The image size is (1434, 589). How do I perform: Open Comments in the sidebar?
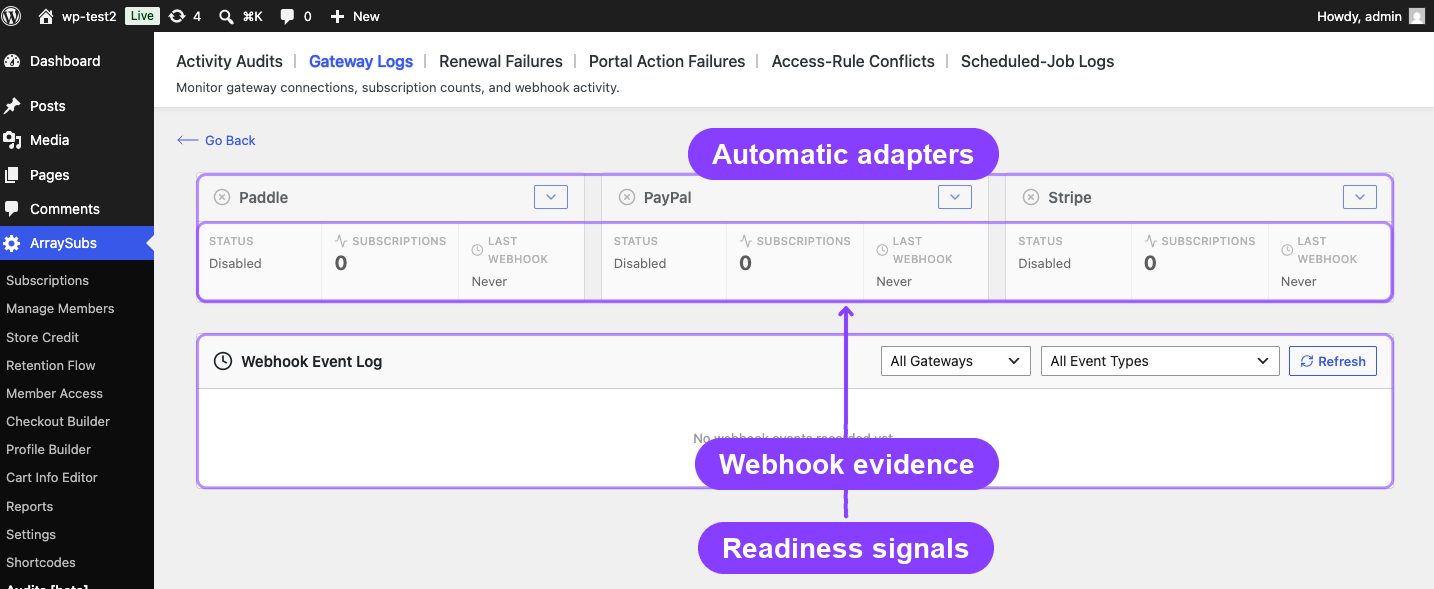coord(77,209)
